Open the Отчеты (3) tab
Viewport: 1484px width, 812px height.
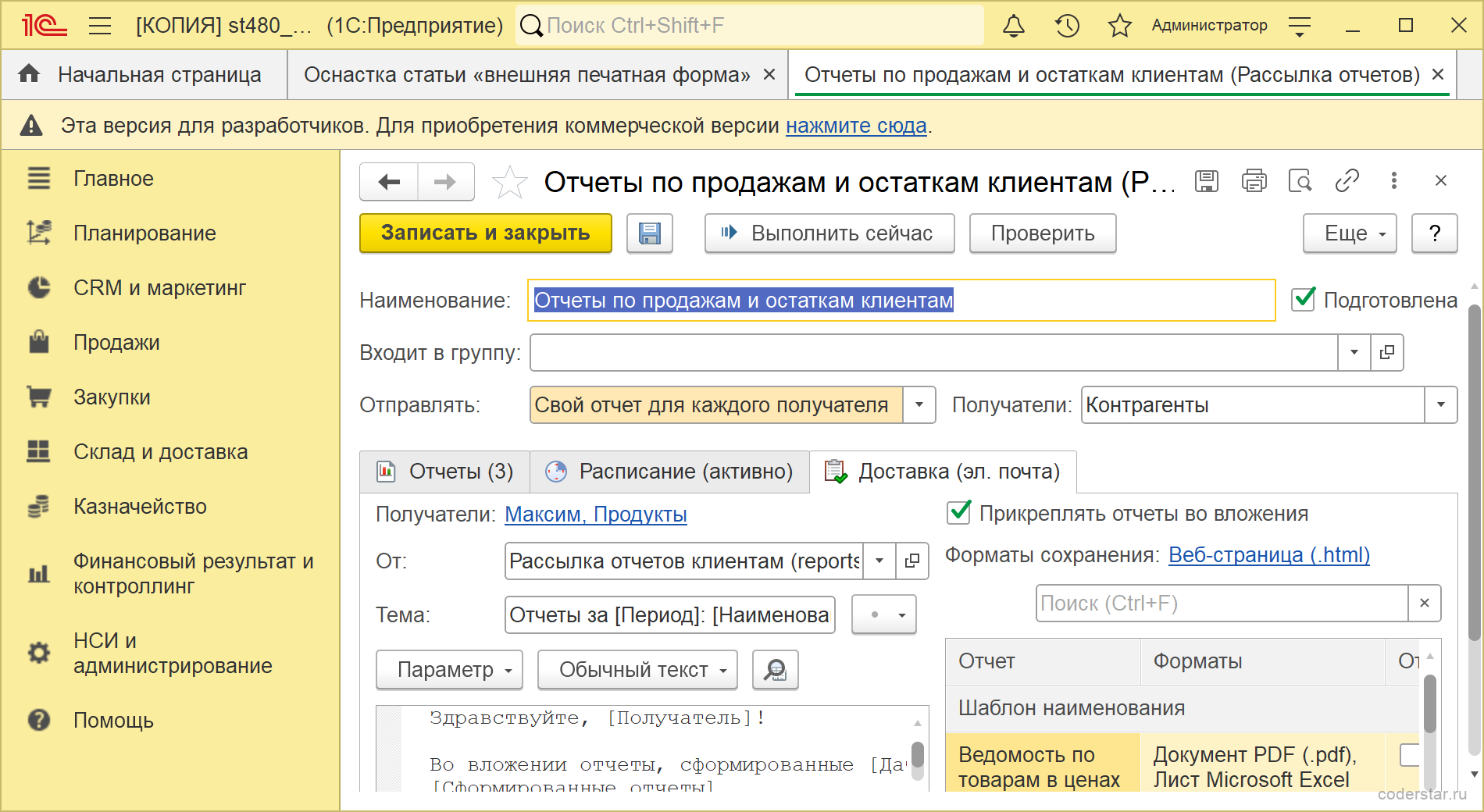[x=445, y=472]
